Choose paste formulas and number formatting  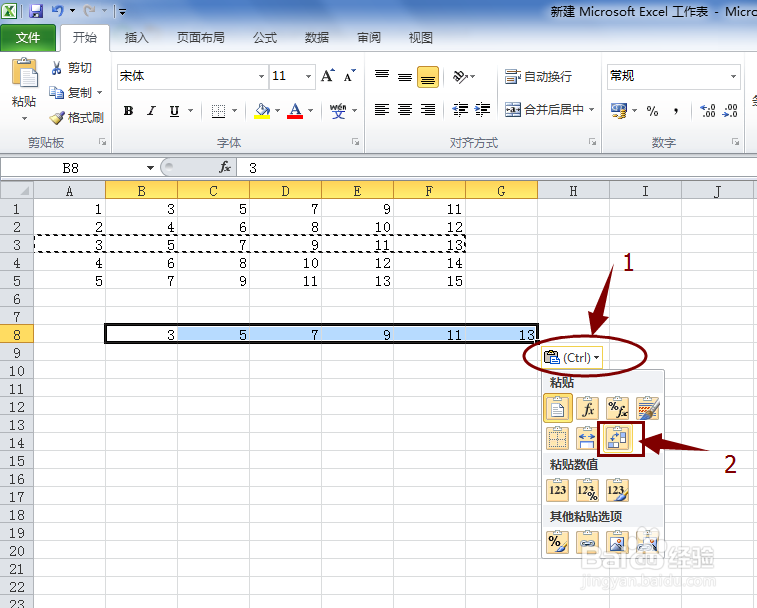pyautogui.click(x=617, y=409)
